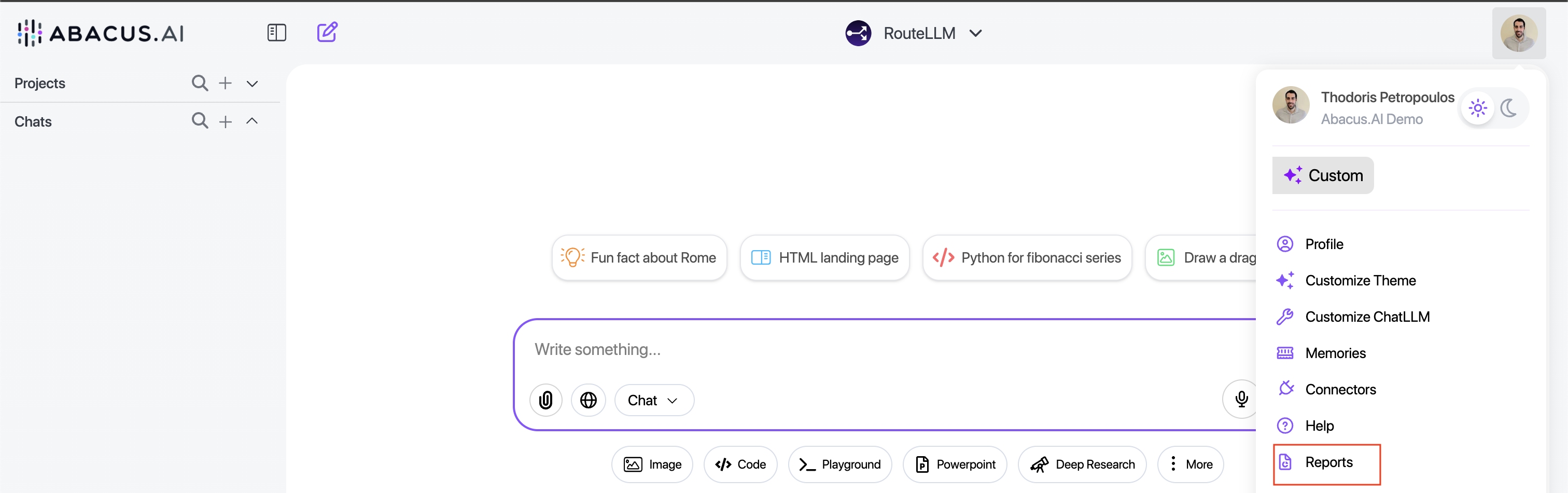Add a new project with plus icon
The height and width of the screenshot is (493, 1568).
pos(225,83)
